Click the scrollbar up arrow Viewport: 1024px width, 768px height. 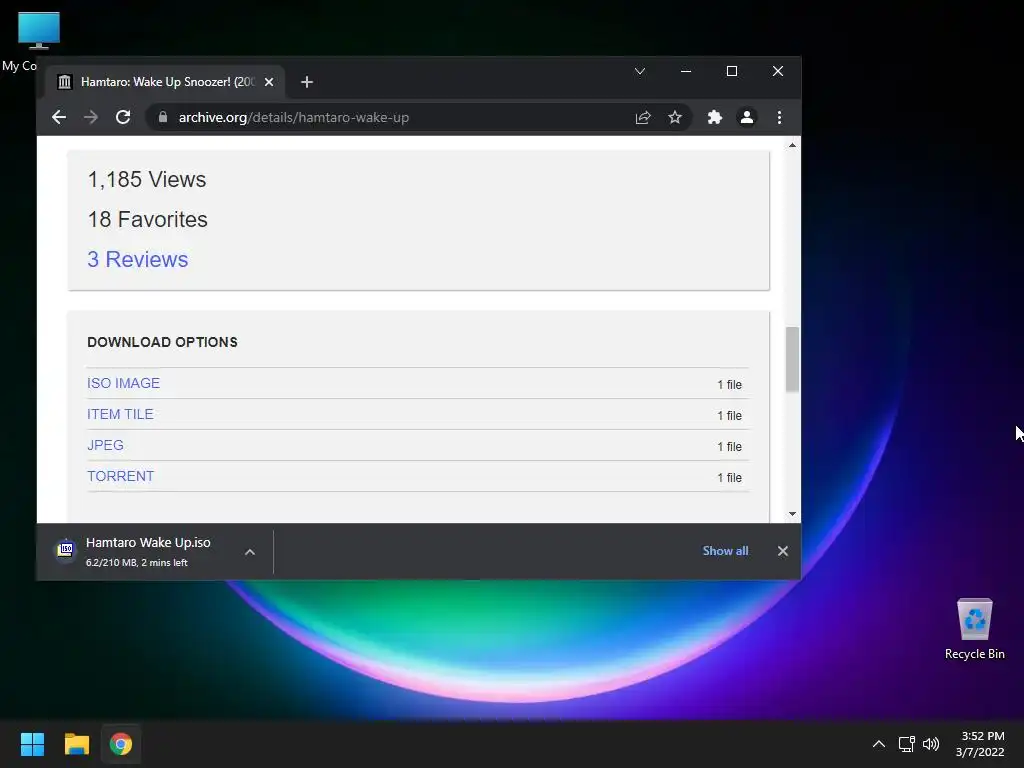(x=792, y=145)
